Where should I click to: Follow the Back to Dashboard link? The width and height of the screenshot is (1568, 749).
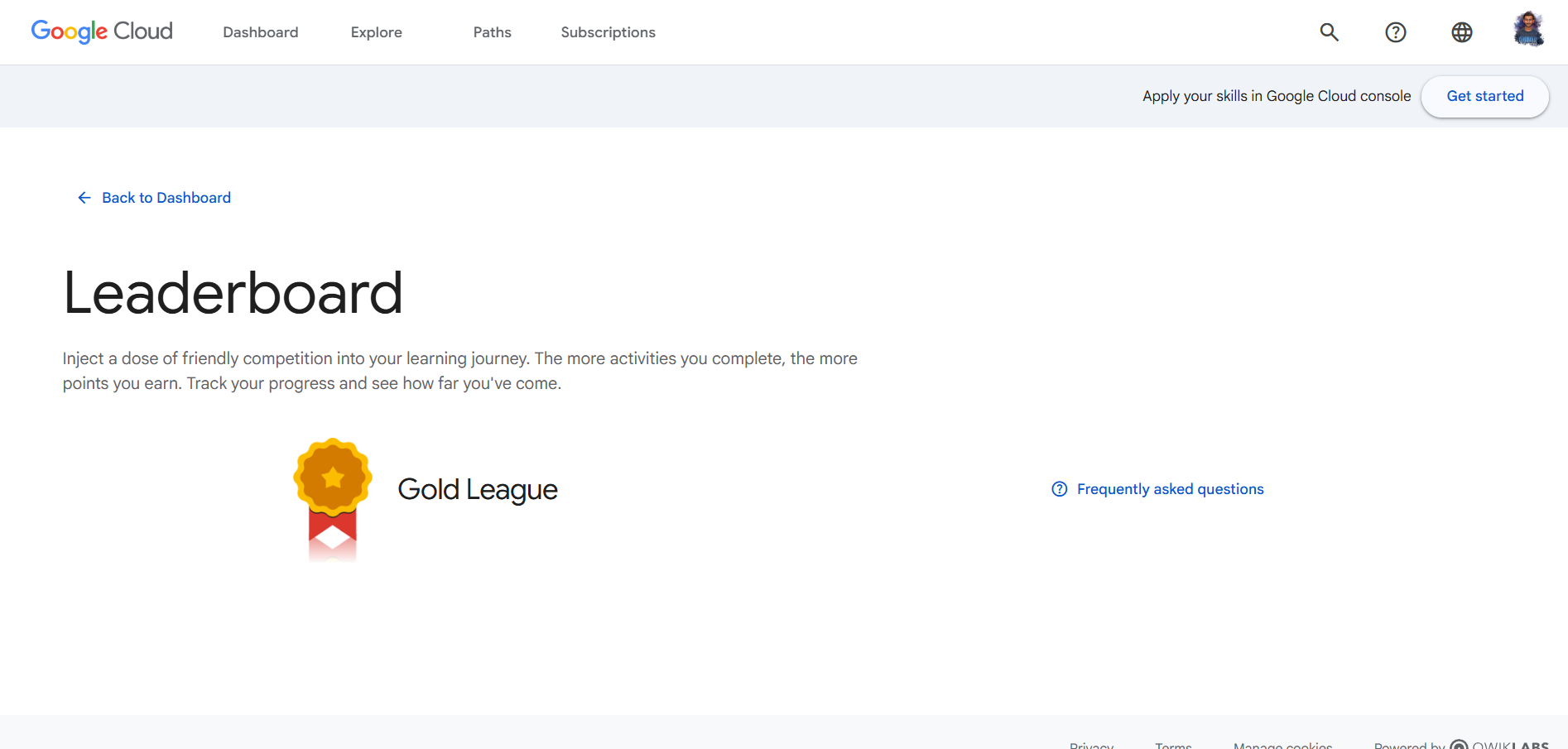coord(154,198)
